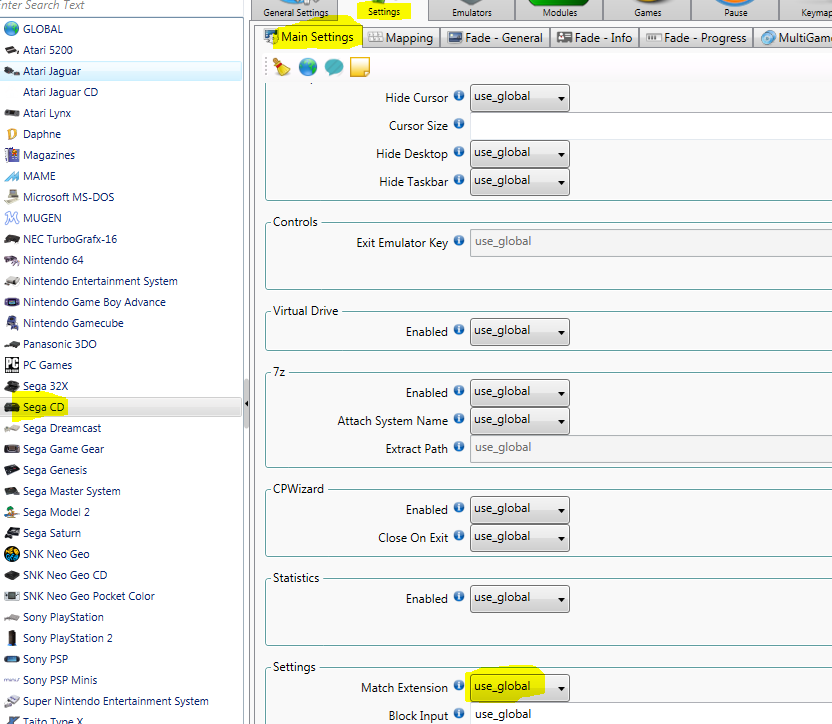Screen dimensions: 832x724
Task: Expand the Virtual Drive Enabled dropdown
Action: pyautogui.click(x=519, y=331)
